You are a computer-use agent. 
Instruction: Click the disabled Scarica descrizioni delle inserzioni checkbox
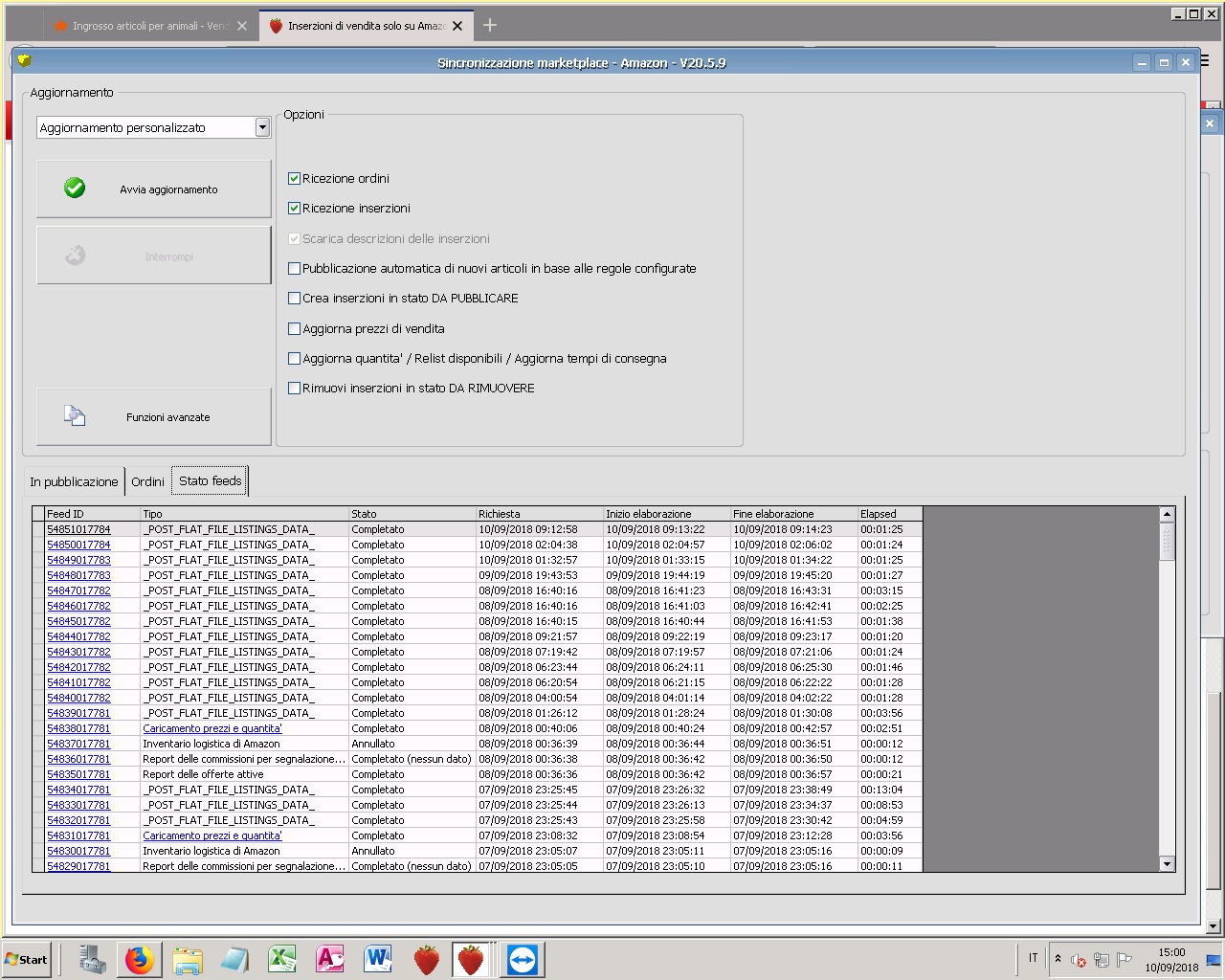295,238
